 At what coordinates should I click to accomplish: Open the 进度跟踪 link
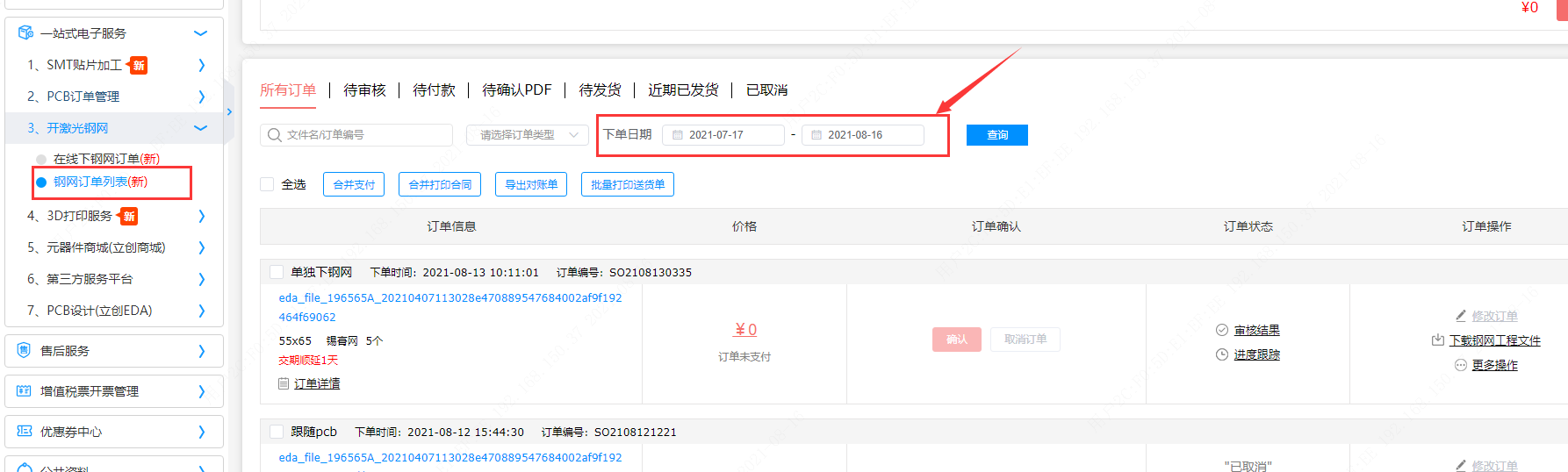click(1256, 354)
